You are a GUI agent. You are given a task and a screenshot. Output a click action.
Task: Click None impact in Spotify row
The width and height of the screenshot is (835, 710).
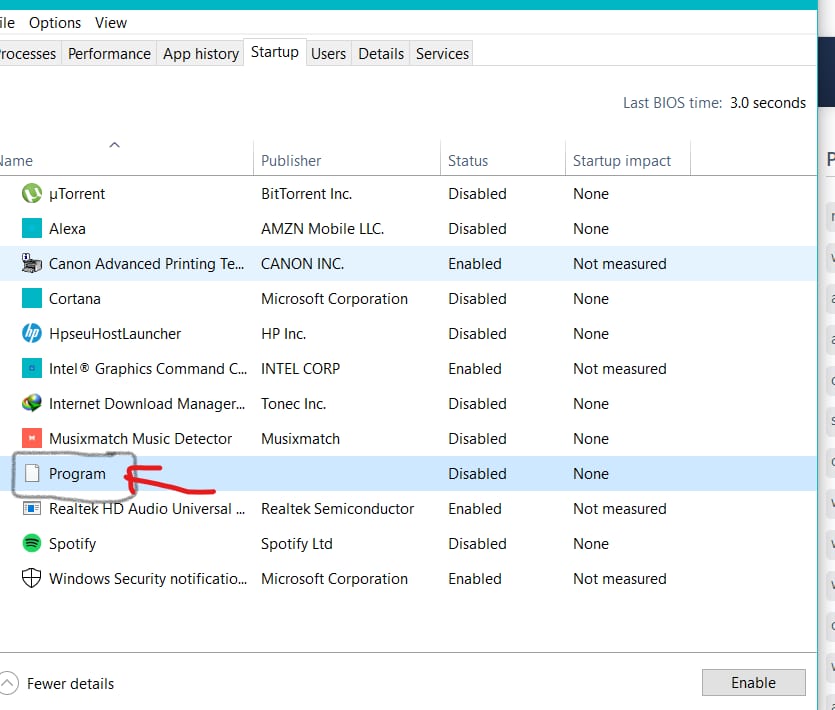coord(591,544)
